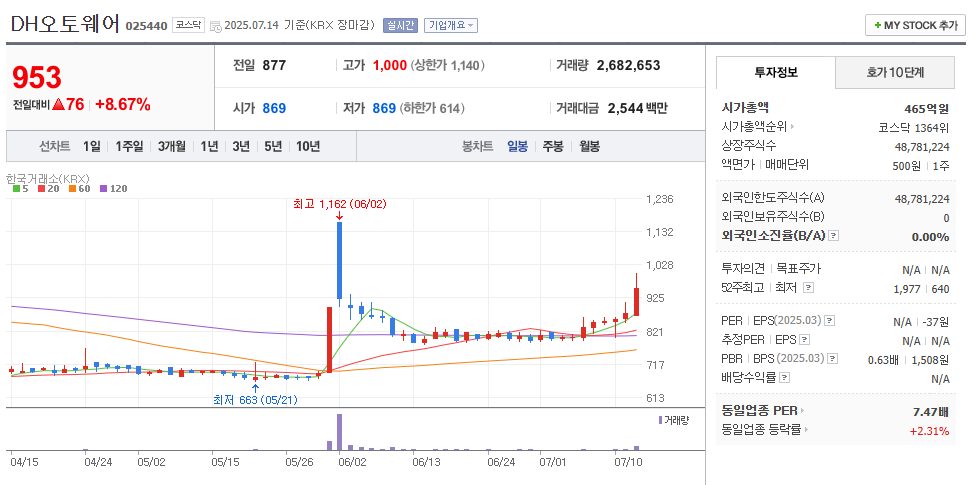Click the stock code 025440
This screenshot has height=485, width=977.
click(x=146, y=26)
